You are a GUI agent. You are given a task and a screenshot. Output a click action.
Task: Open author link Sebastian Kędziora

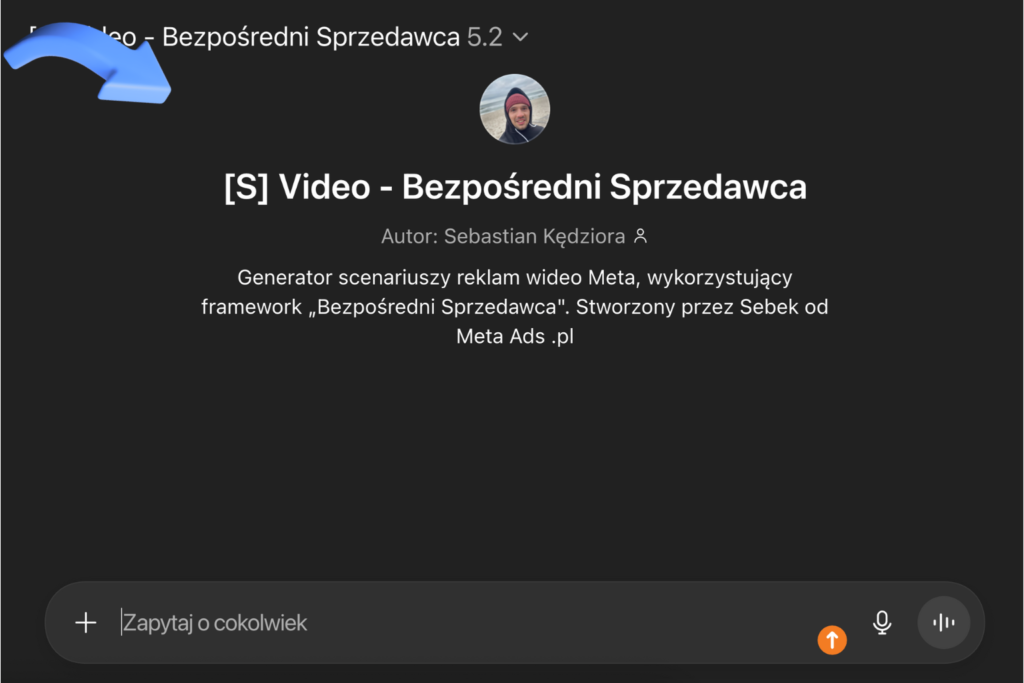(534, 236)
